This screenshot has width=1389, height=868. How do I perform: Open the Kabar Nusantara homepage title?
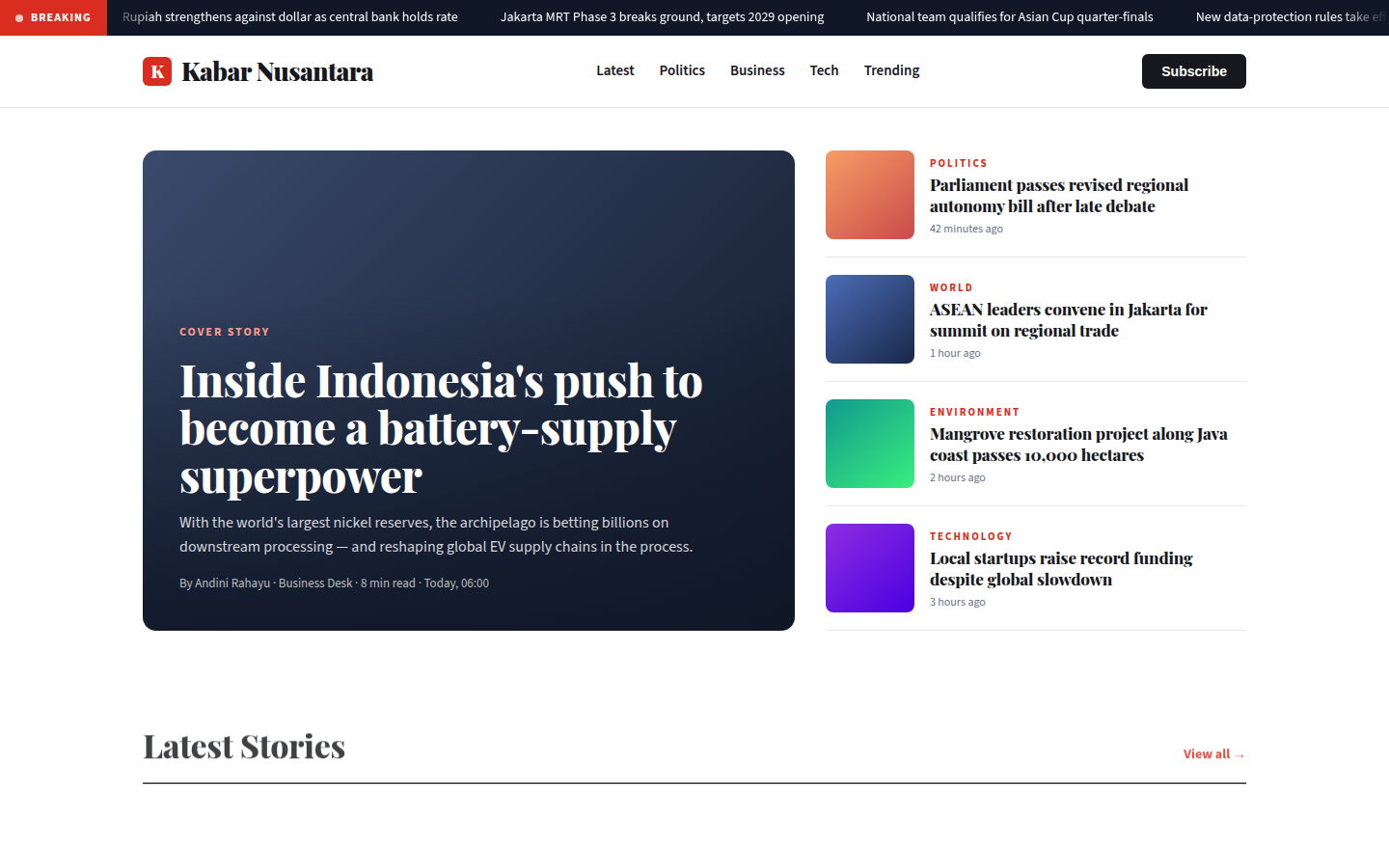tap(277, 71)
